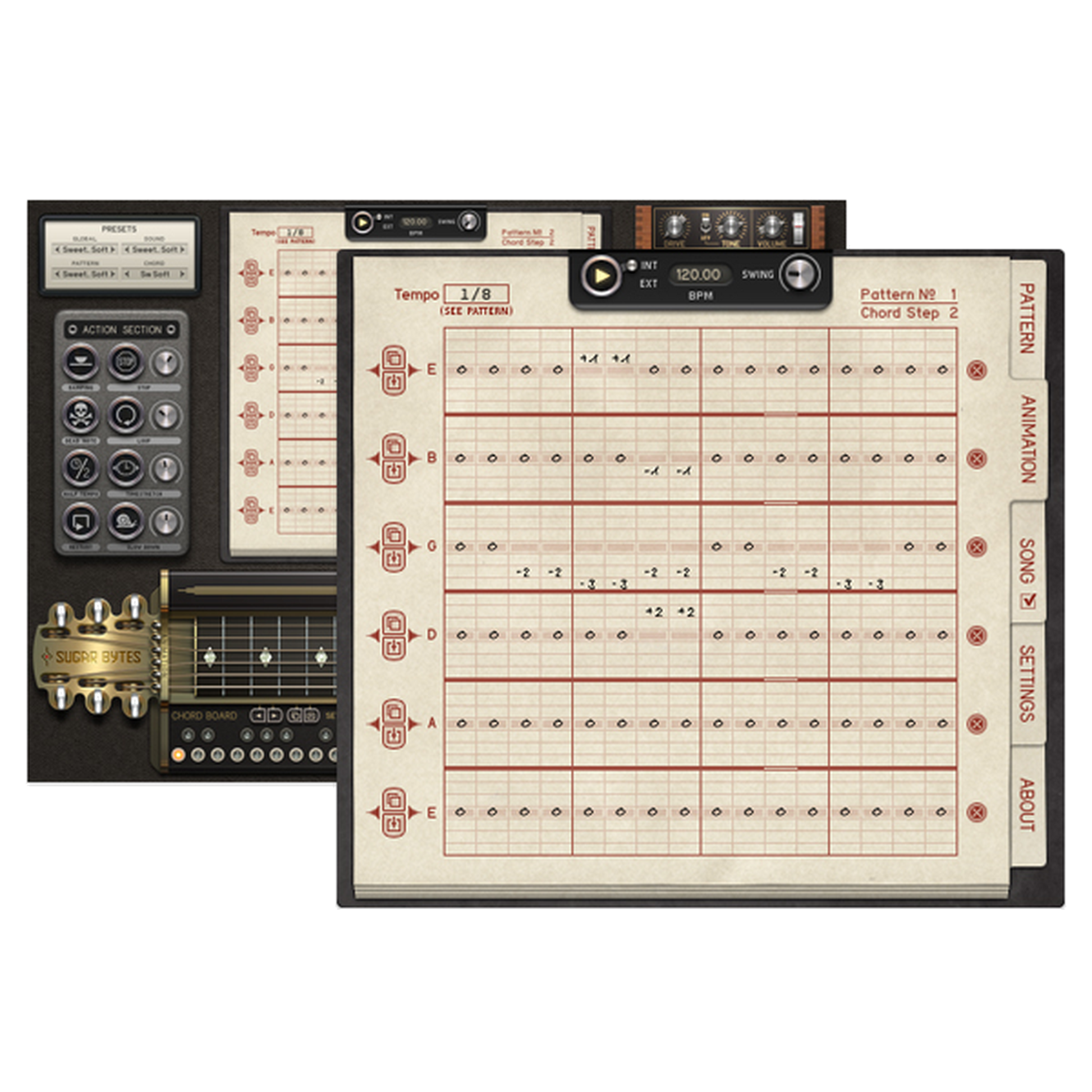Click the front SWING knob
The image size is (1092, 1092).
[800, 274]
